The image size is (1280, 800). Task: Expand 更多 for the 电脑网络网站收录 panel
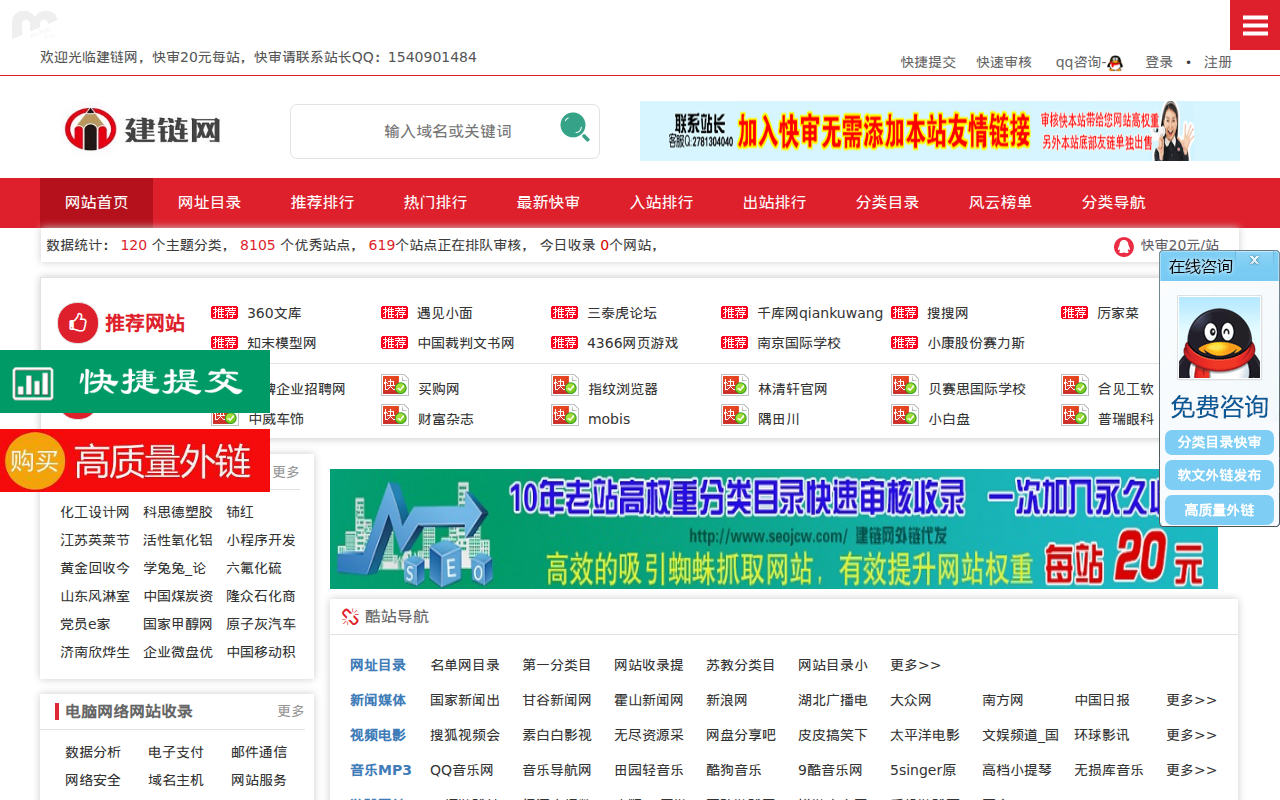click(x=290, y=711)
